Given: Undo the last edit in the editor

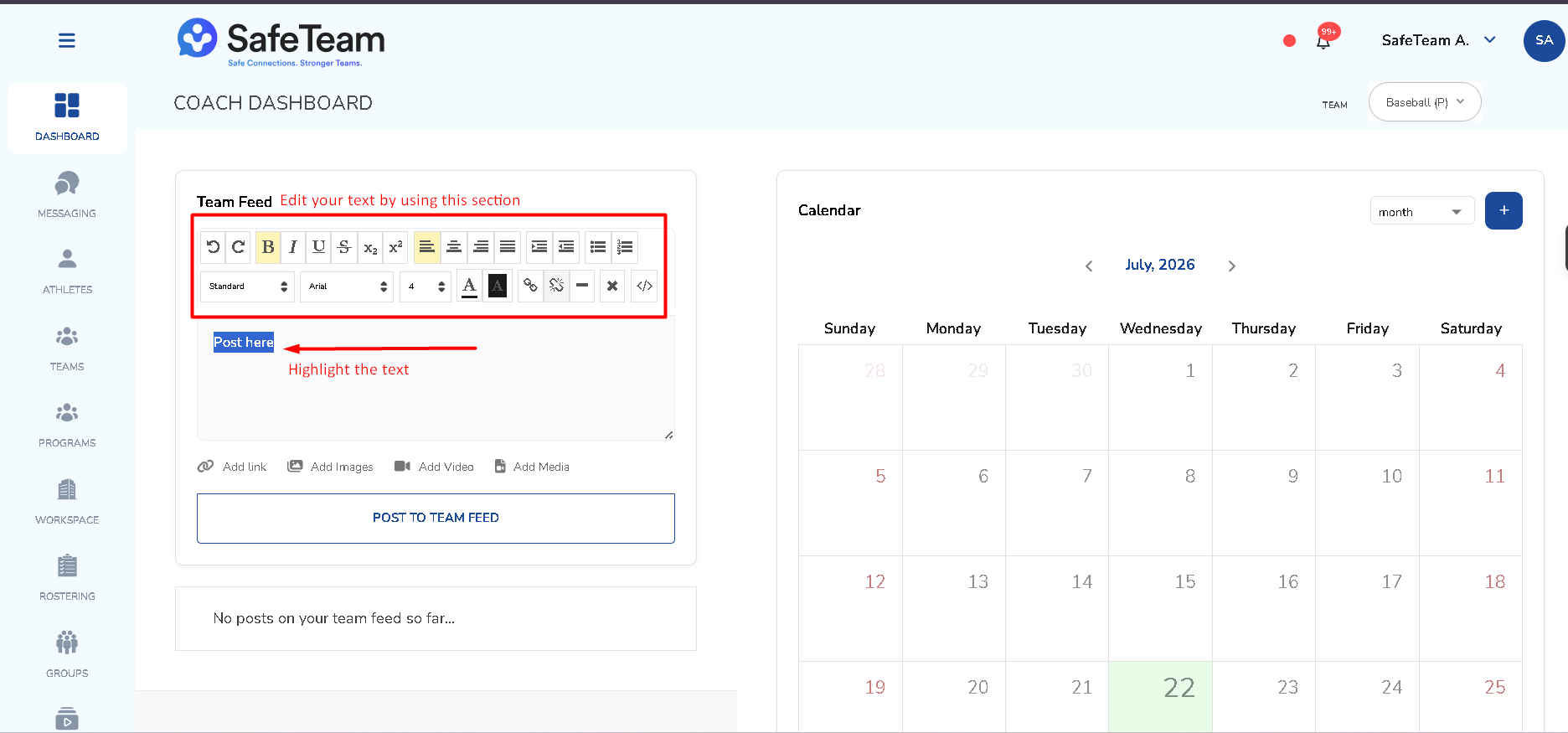Looking at the screenshot, I should pos(214,246).
